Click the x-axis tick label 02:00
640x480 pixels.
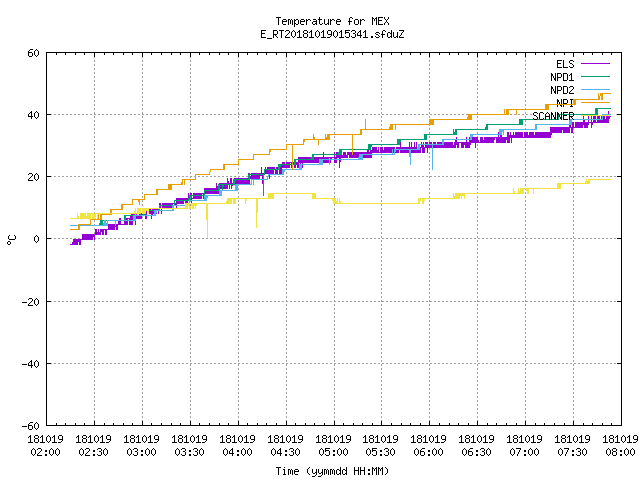(45, 452)
